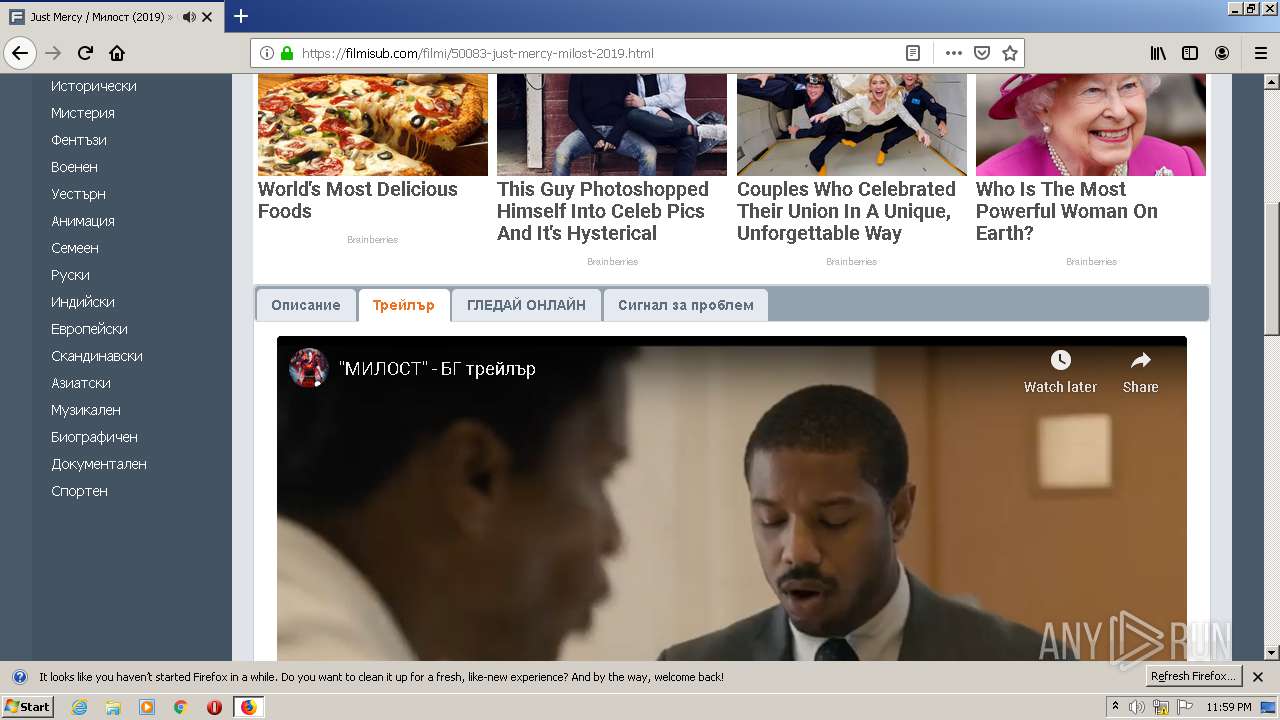Viewport: 1280px width, 720px height.
Task: Open the Мистерия genre
Action: click(x=83, y=113)
